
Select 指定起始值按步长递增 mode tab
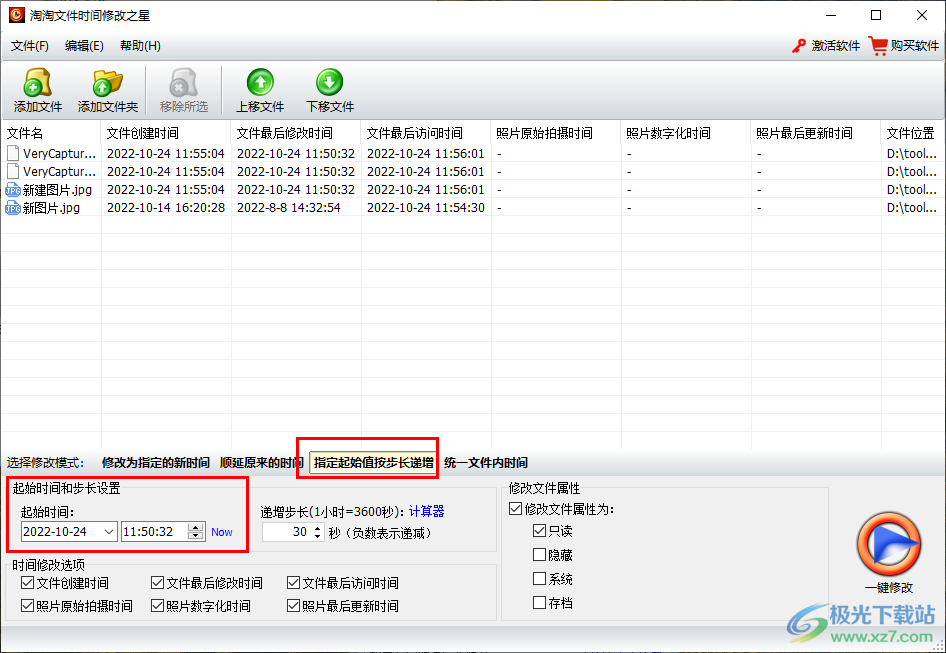click(373, 463)
